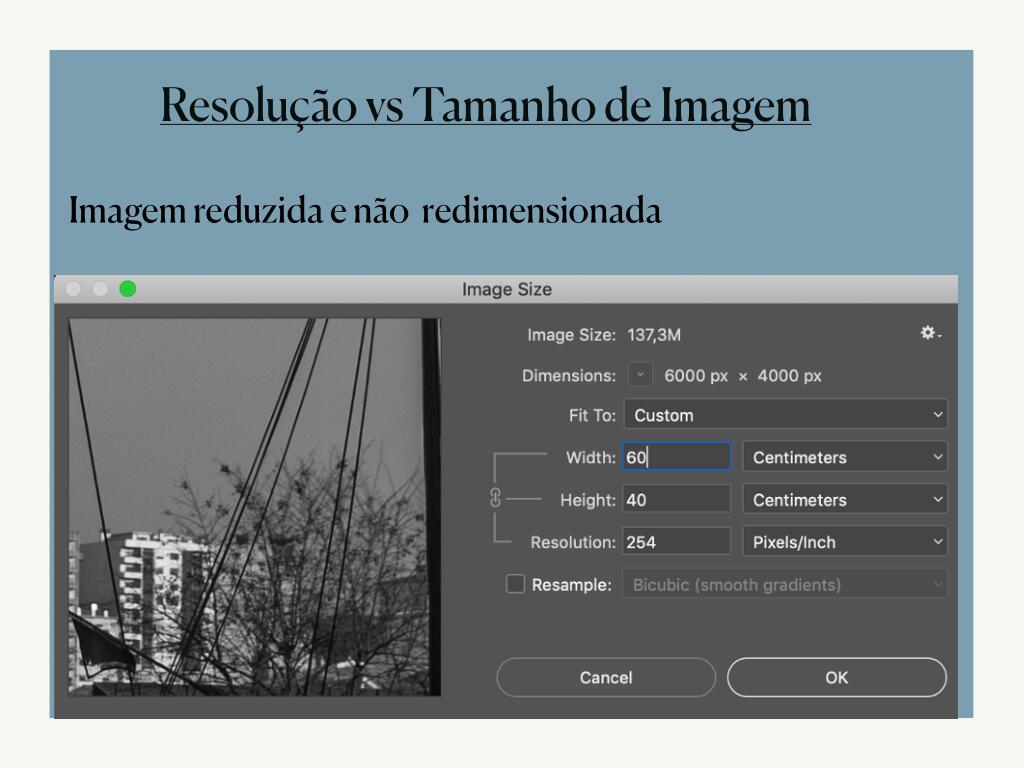Select the Height value field
1024x768 pixels.
click(677, 499)
